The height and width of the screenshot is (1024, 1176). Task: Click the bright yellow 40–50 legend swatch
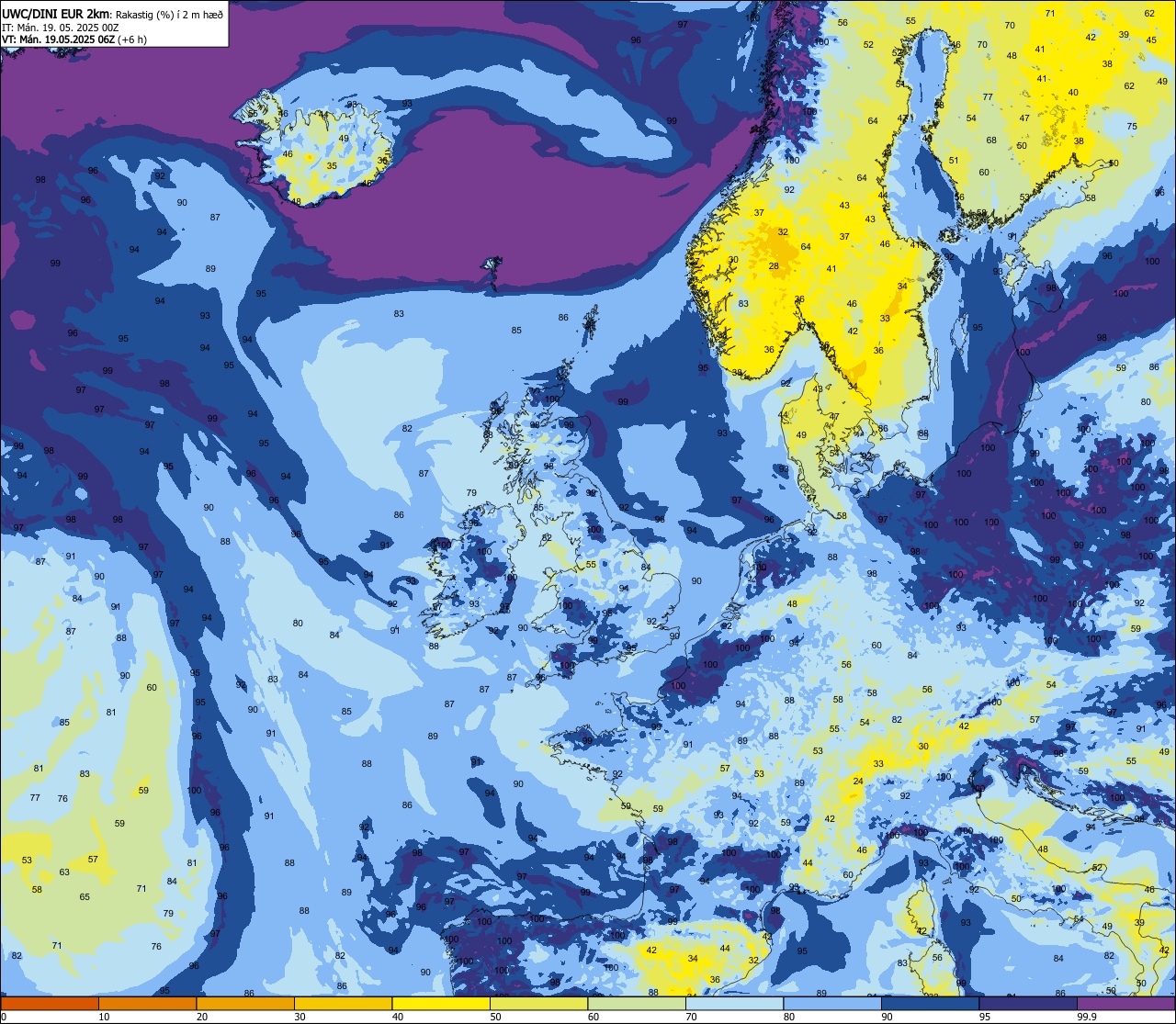[441, 1003]
